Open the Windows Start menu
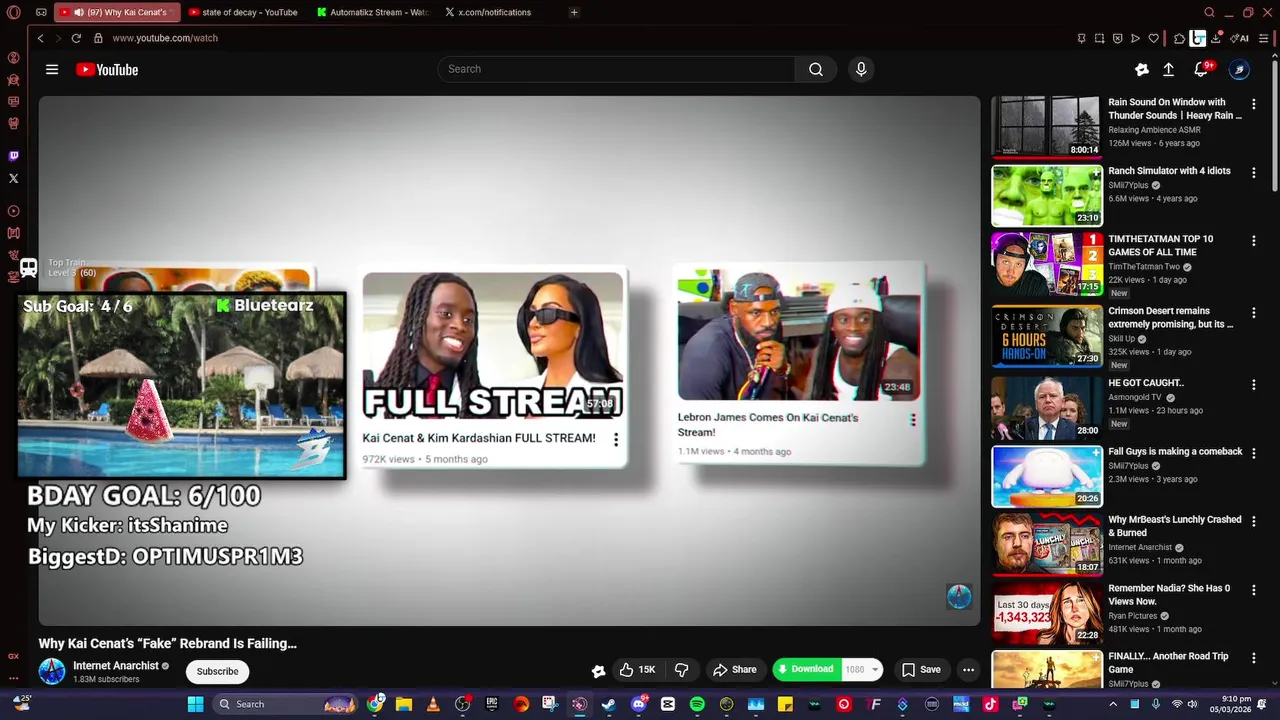The height and width of the screenshot is (720, 1280). tap(195, 704)
